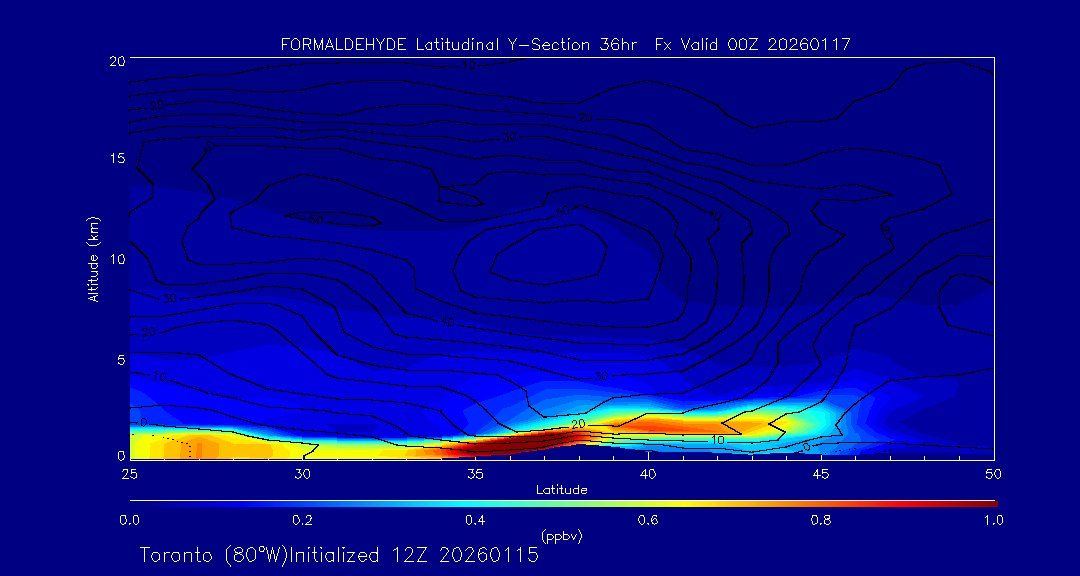Click the Altitude (km) y-axis label
The height and width of the screenshot is (576, 1080).
coord(94,258)
